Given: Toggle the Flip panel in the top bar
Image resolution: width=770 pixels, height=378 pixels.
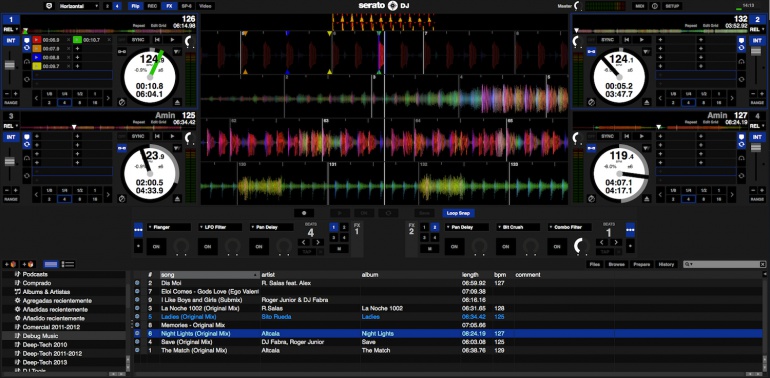Looking at the screenshot, I should [135, 6].
